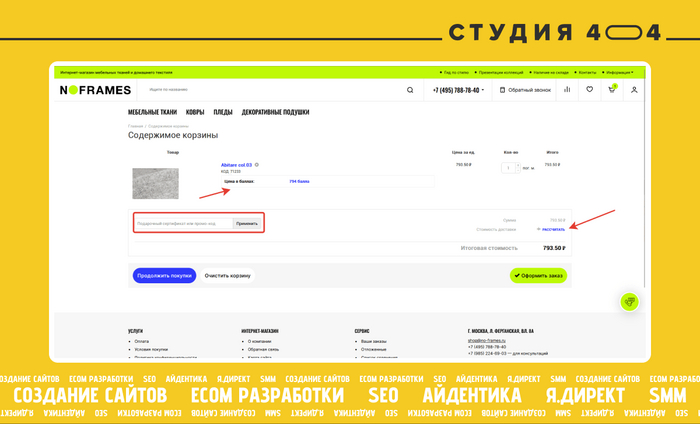Viewport: 700px width, 424px height.
Task: Click the Оформить заказ button
Action: (538, 275)
